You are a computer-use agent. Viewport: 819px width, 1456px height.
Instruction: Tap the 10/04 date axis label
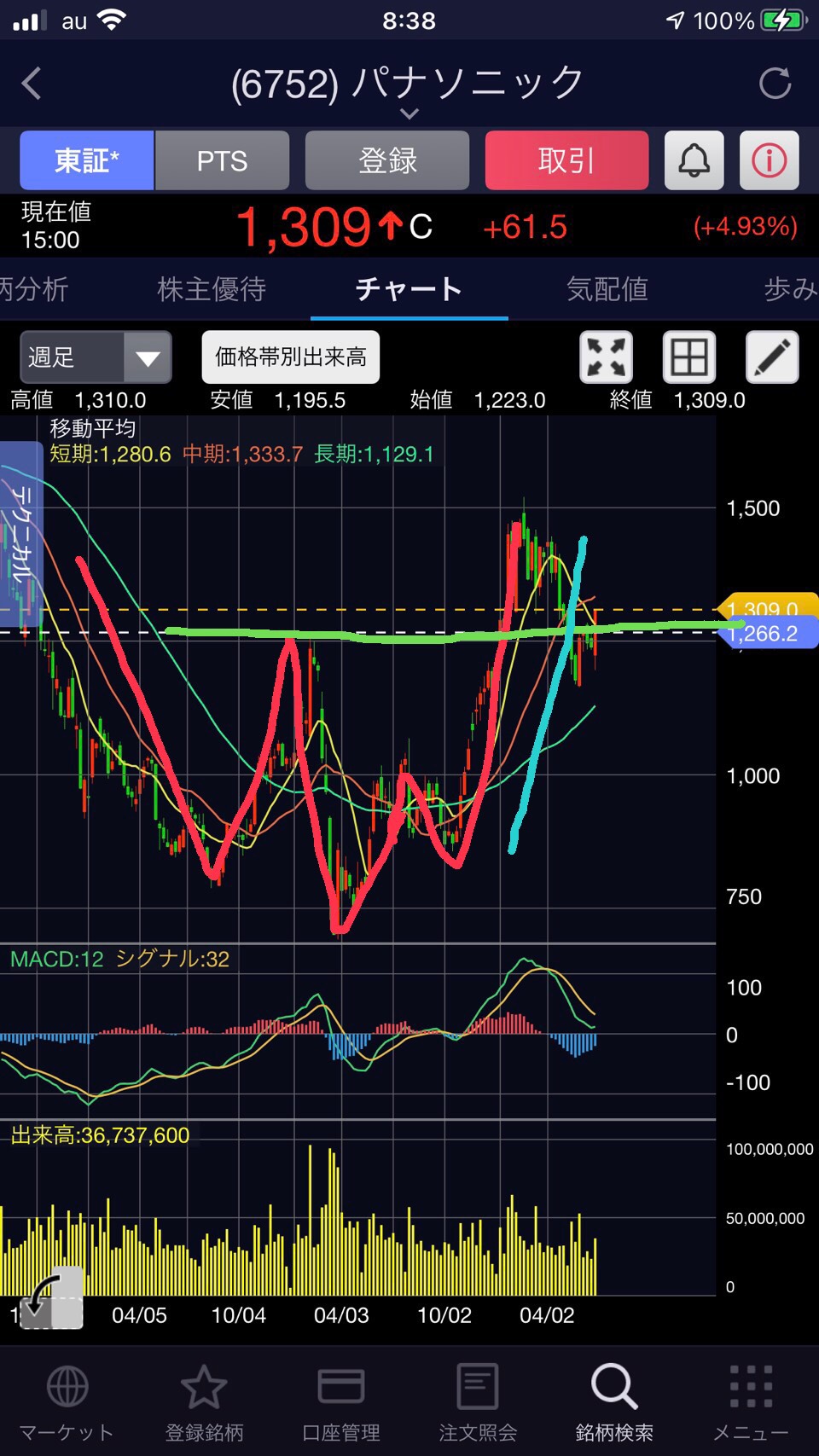(239, 1315)
